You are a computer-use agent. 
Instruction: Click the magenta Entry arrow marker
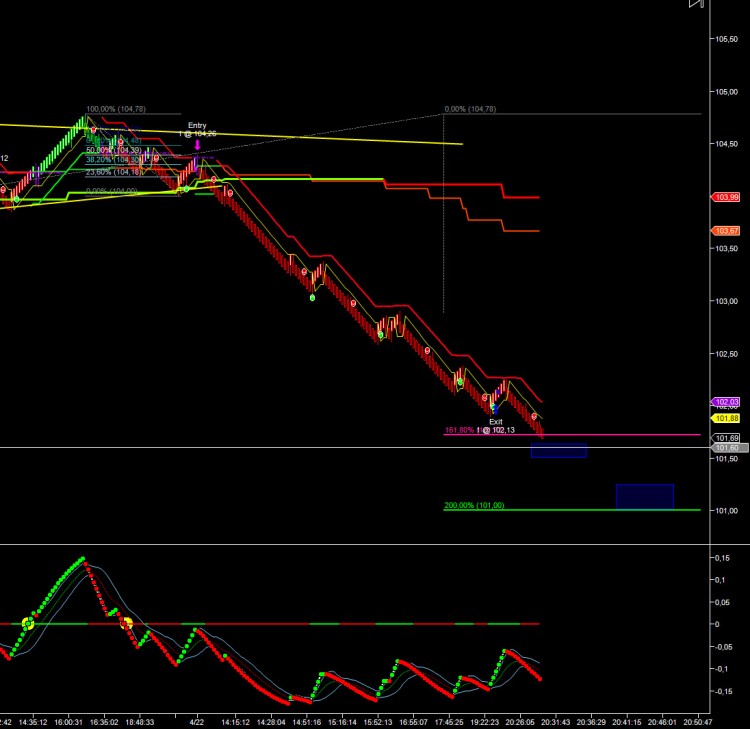[x=197, y=144]
